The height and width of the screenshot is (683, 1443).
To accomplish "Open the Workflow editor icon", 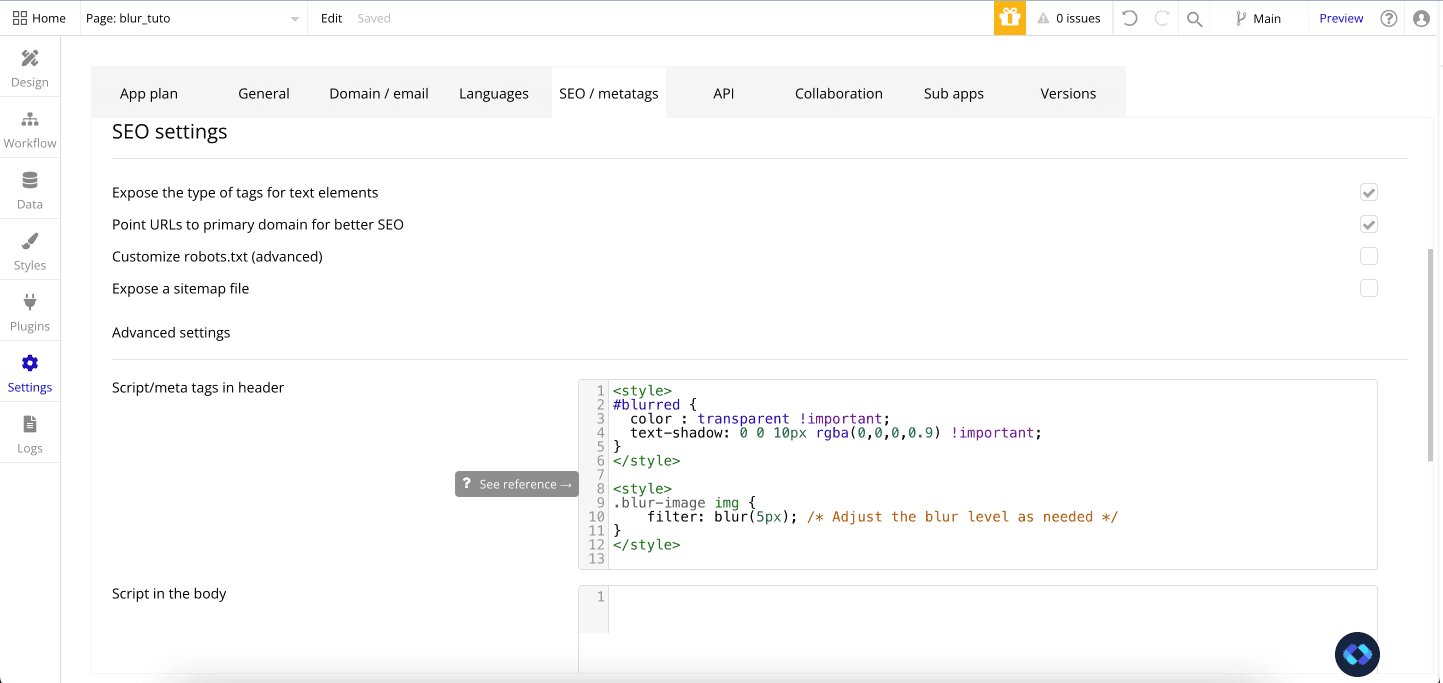I will [x=30, y=120].
